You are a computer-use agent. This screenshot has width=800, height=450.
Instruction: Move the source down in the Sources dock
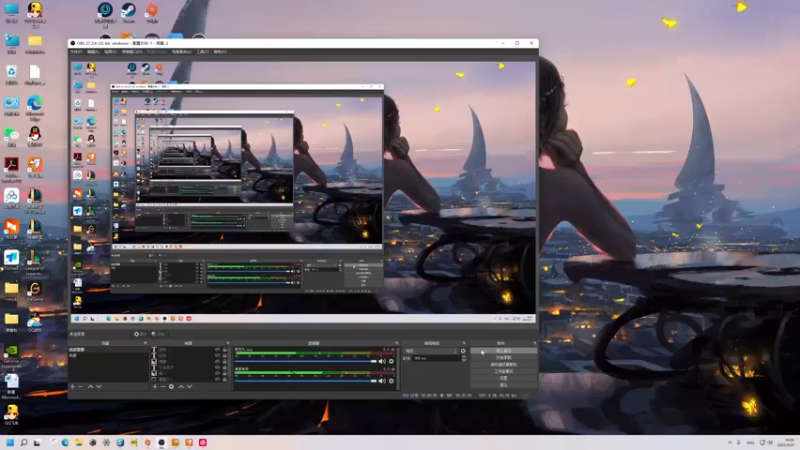tap(189, 387)
